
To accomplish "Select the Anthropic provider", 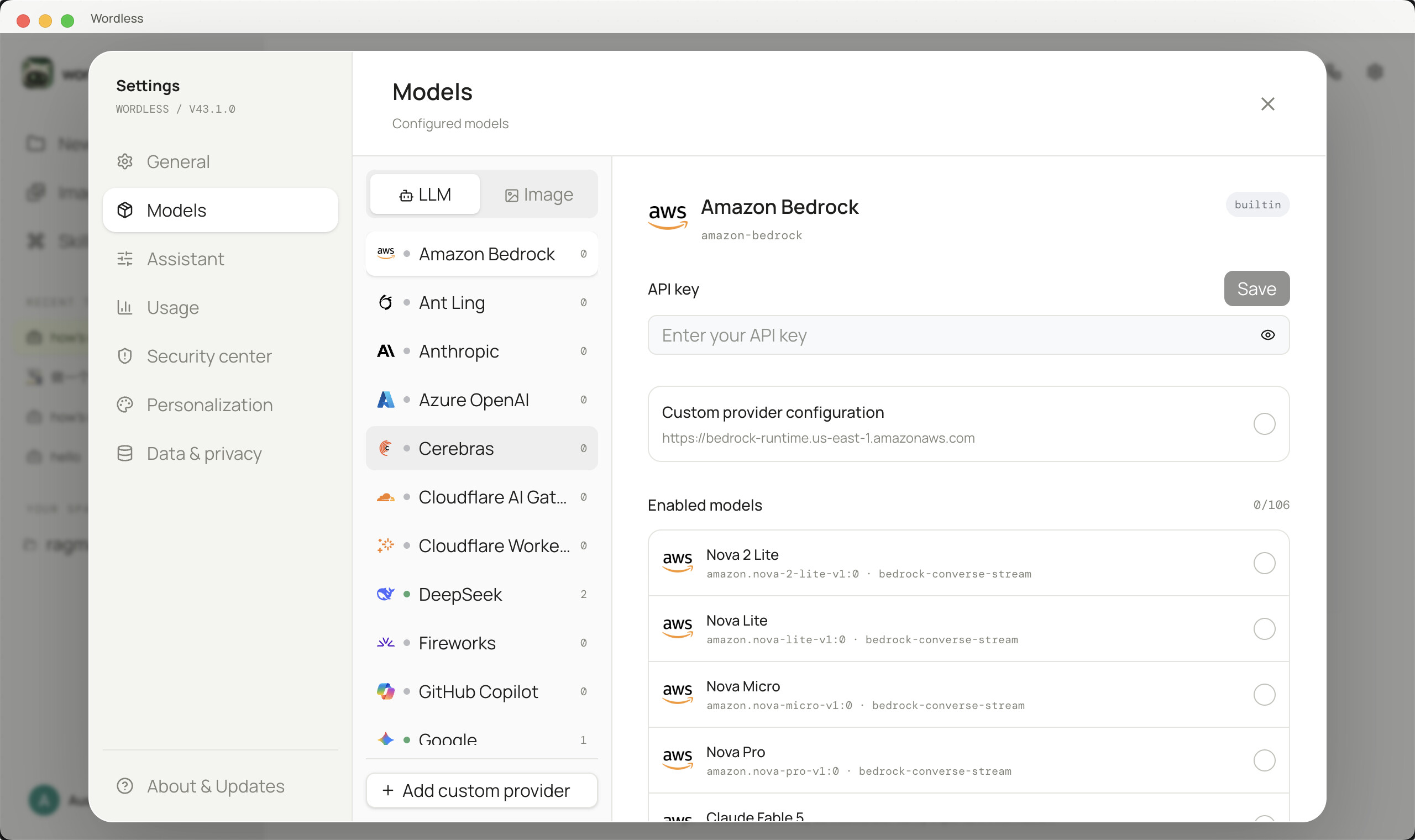I will pyautogui.click(x=481, y=351).
